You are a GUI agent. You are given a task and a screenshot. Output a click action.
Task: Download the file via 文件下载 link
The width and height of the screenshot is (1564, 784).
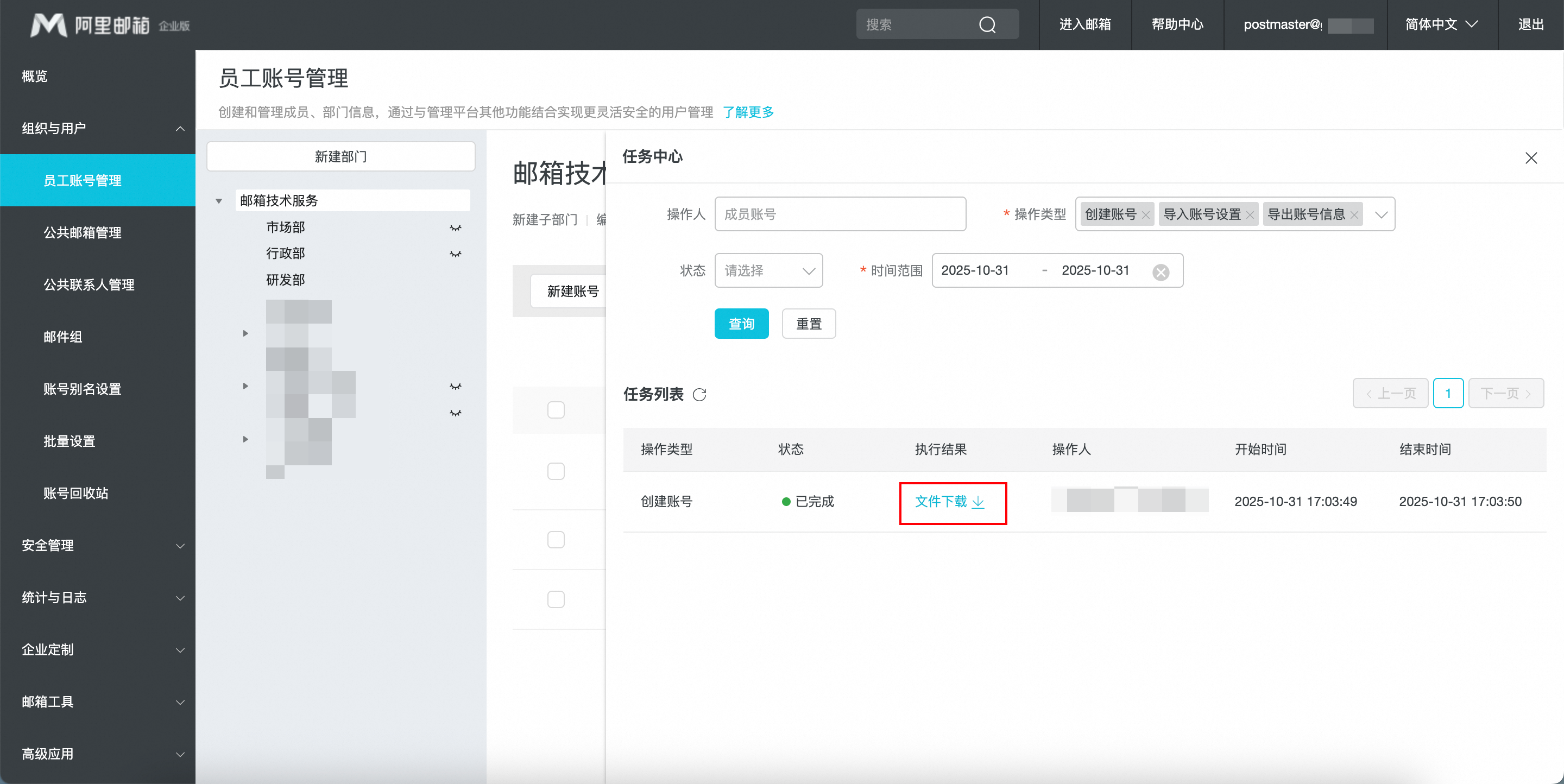coord(949,502)
